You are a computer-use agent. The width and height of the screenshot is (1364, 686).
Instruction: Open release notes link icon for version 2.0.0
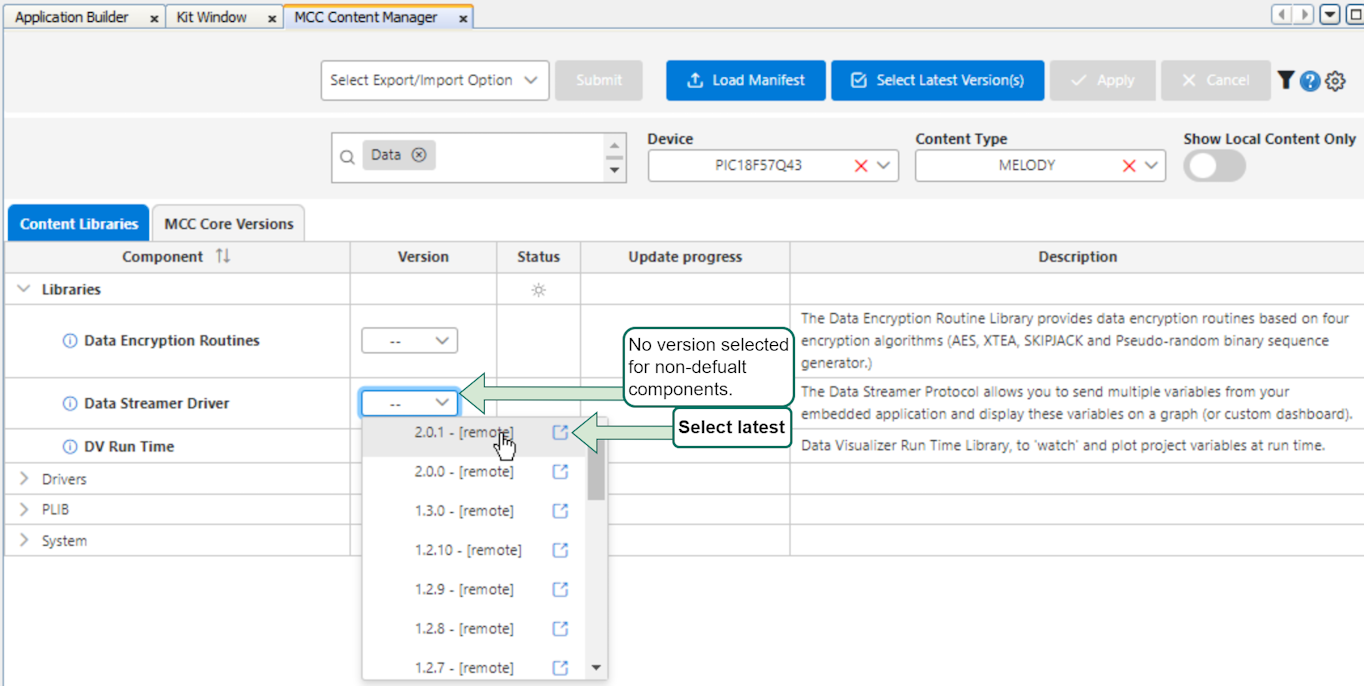(x=560, y=472)
